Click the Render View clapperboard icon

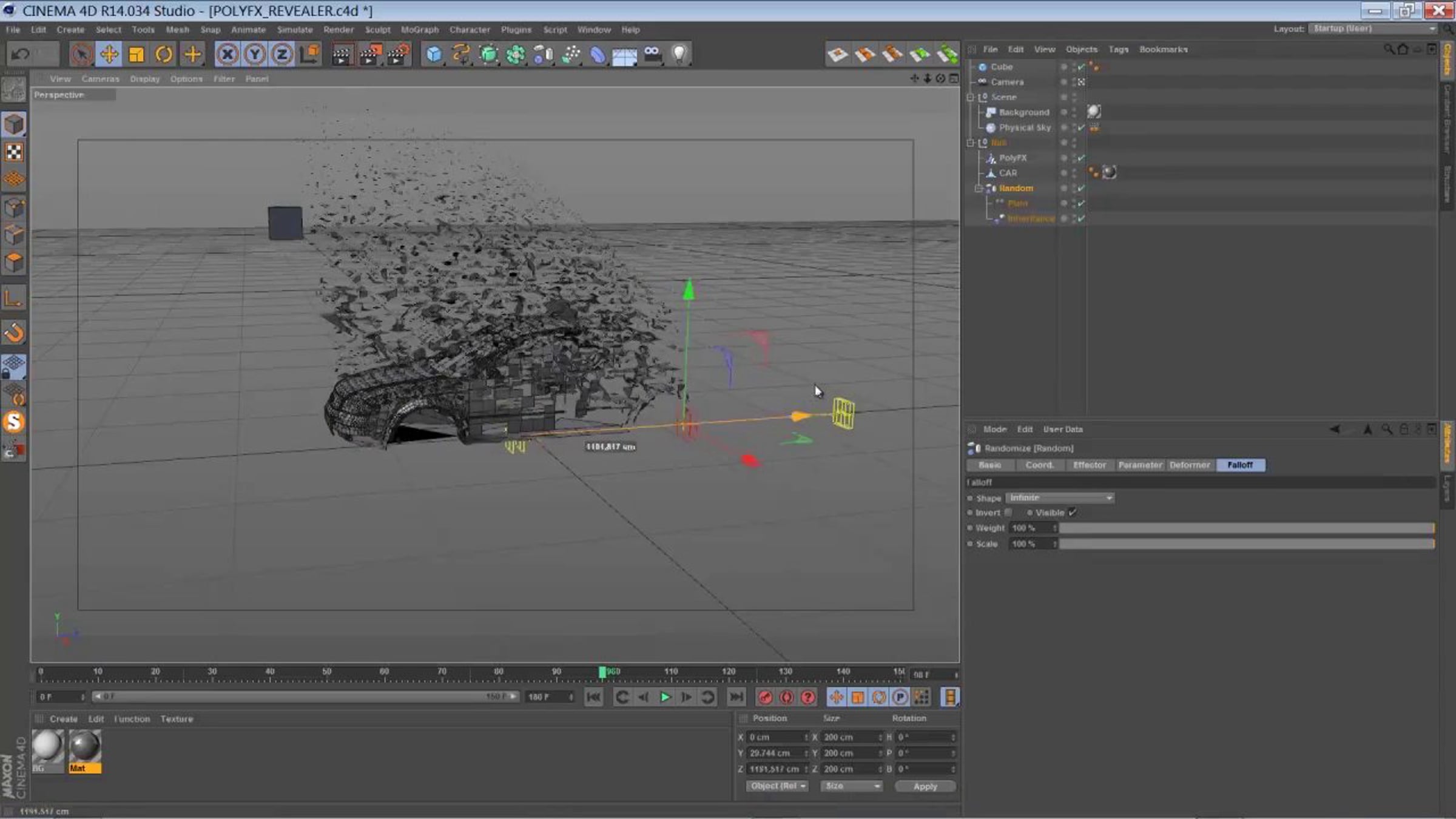[x=342, y=55]
